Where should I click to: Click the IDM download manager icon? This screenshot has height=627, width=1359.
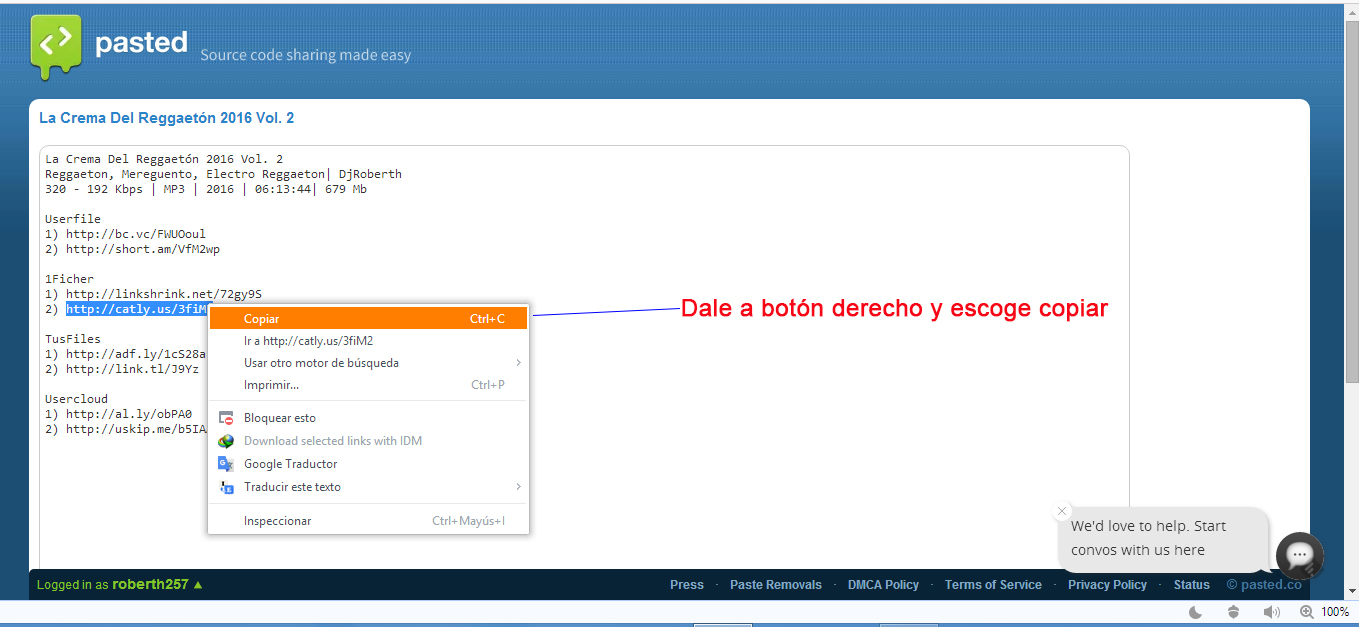coord(227,440)
